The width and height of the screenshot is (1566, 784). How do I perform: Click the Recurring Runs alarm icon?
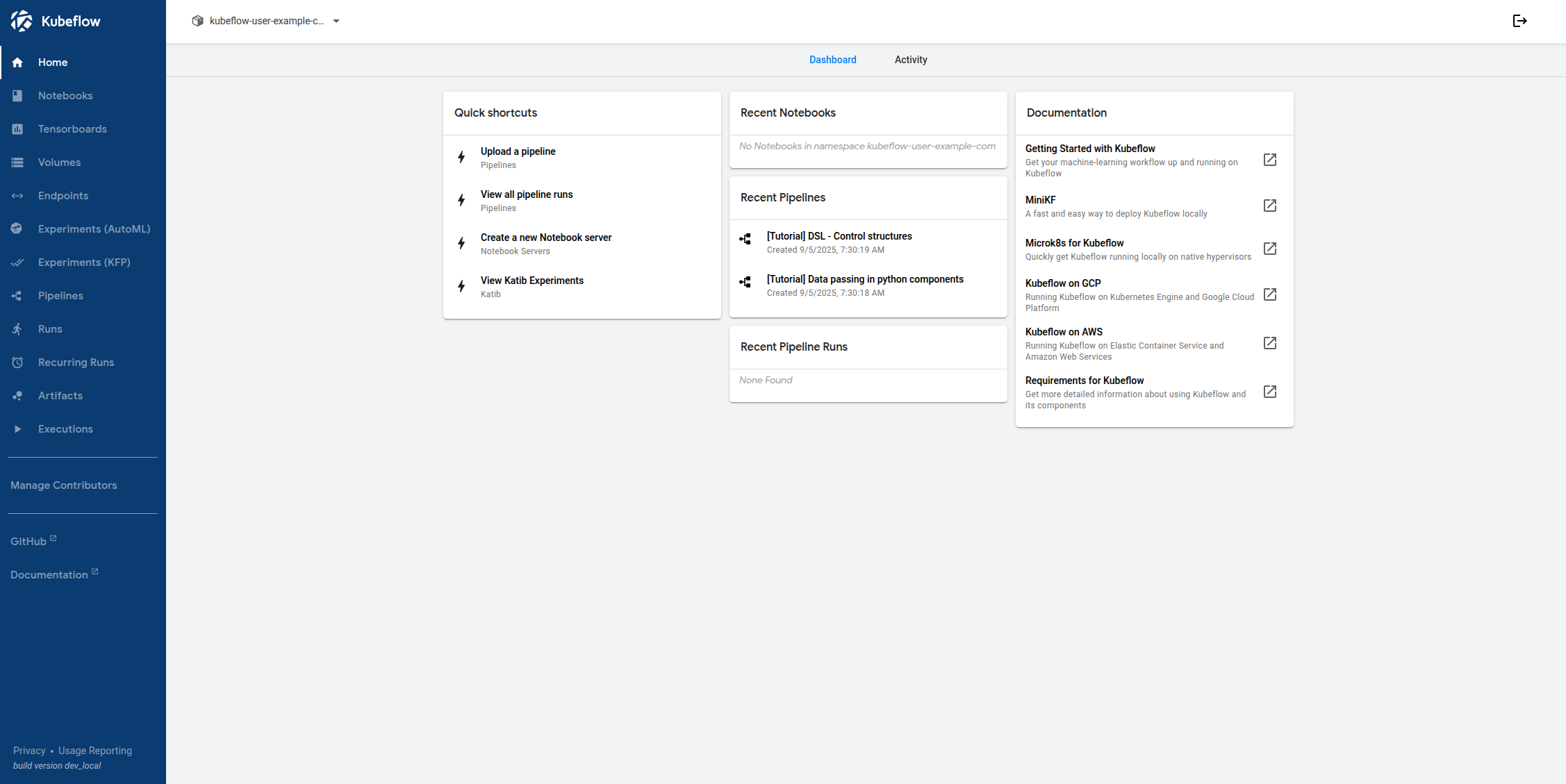pyautogui.click(x=17, y=362)
